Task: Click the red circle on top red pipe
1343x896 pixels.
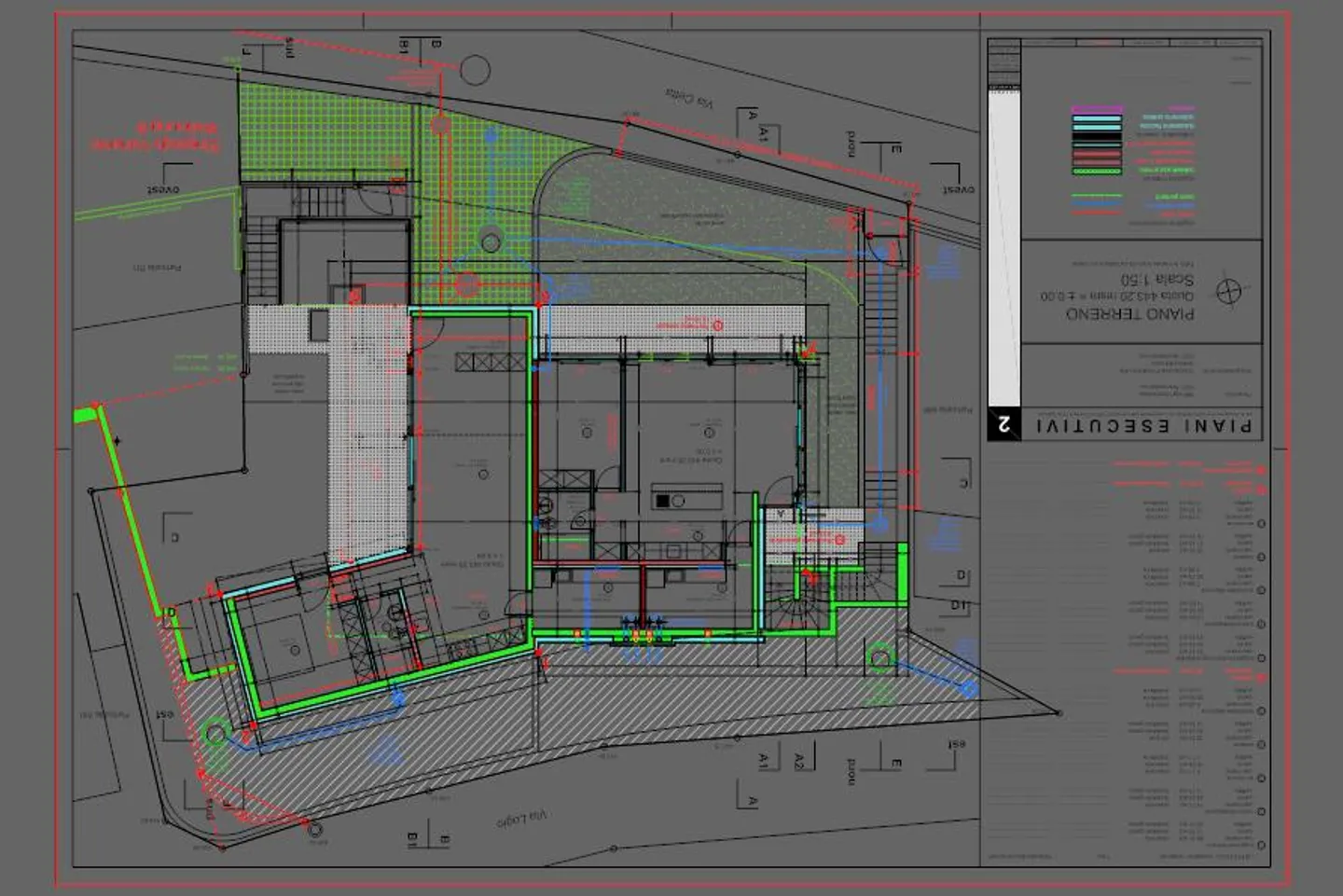Action: (440, 125)
